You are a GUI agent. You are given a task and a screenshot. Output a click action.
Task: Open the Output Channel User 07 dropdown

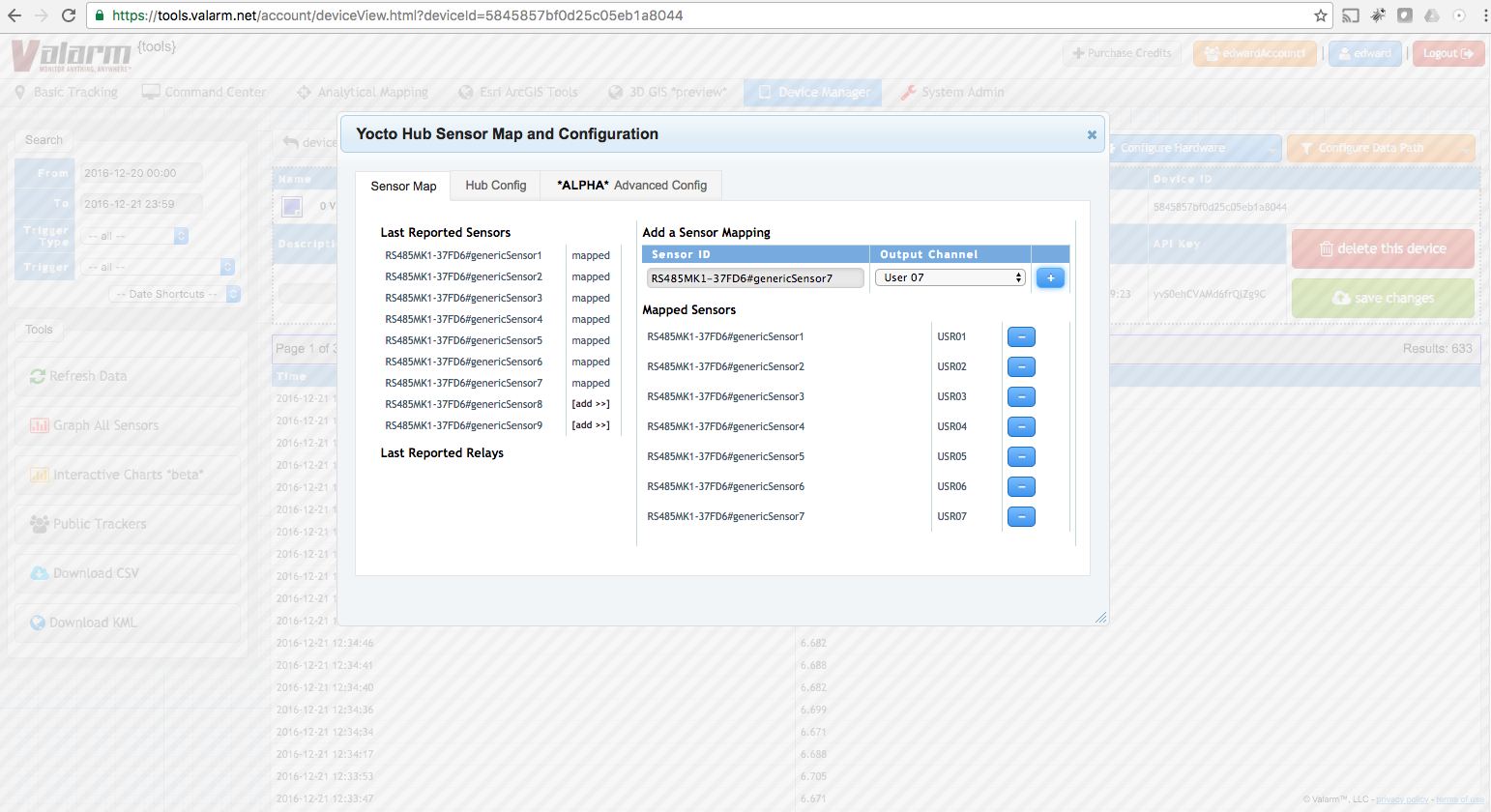950,277
